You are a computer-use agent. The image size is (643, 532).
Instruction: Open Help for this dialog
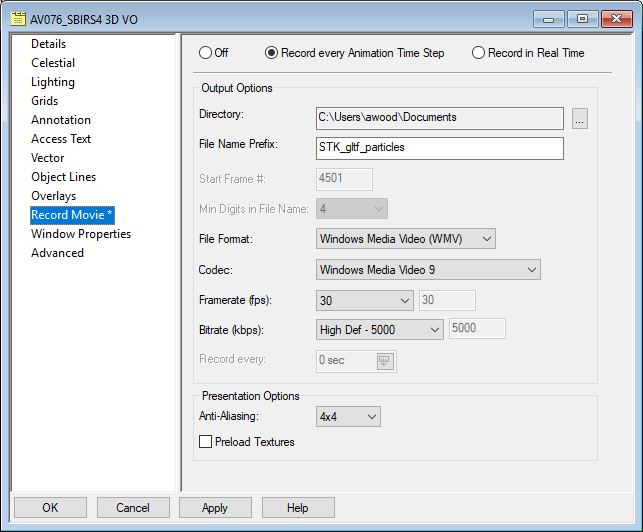pos(297,508)
